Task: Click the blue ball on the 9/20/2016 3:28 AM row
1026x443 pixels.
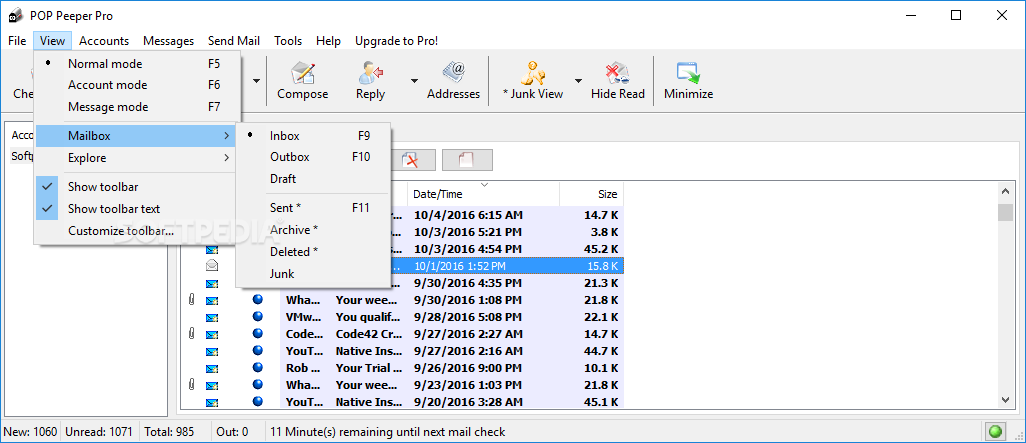Action: [x=258, y=401]
